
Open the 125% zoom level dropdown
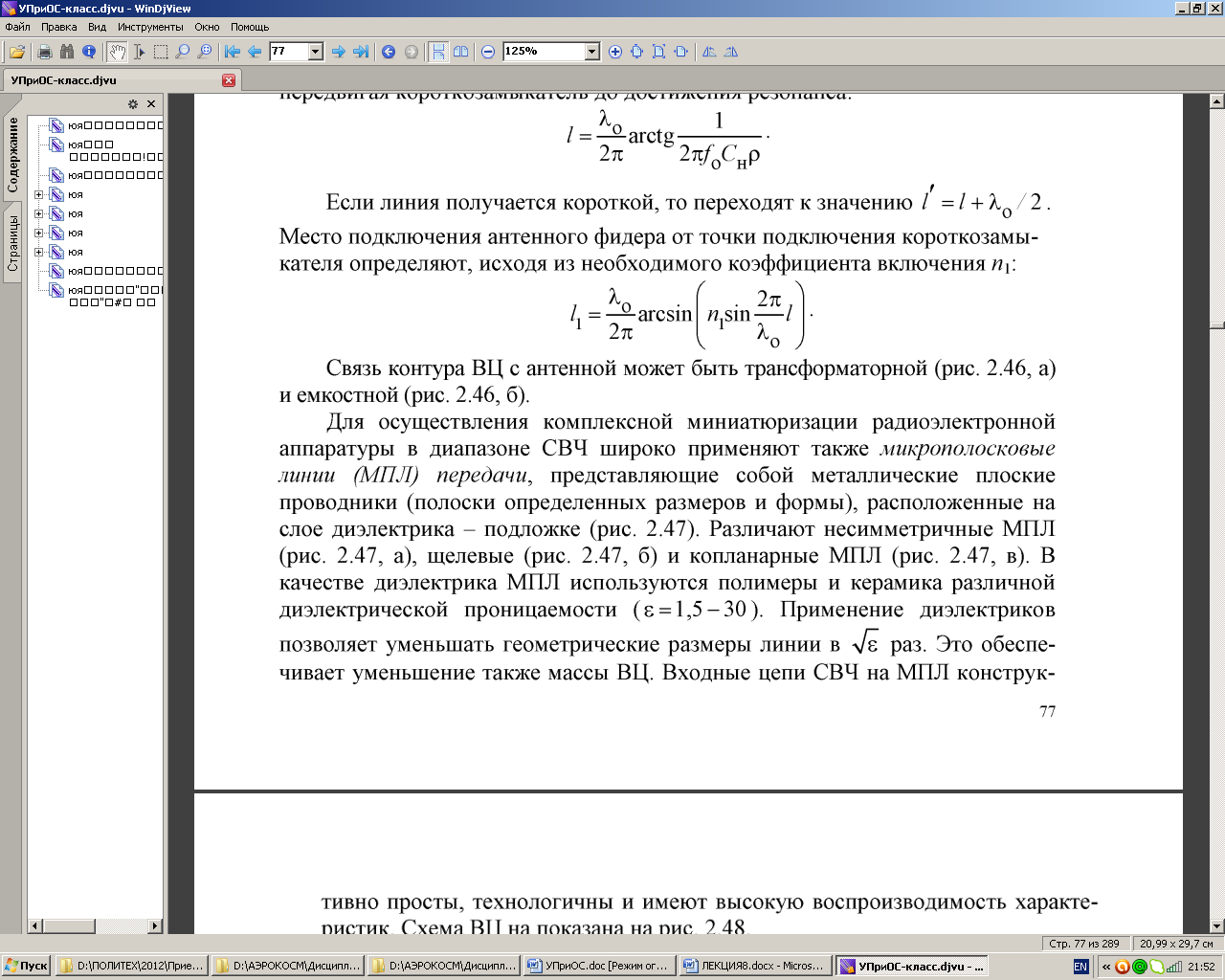(x=592, y=52)
